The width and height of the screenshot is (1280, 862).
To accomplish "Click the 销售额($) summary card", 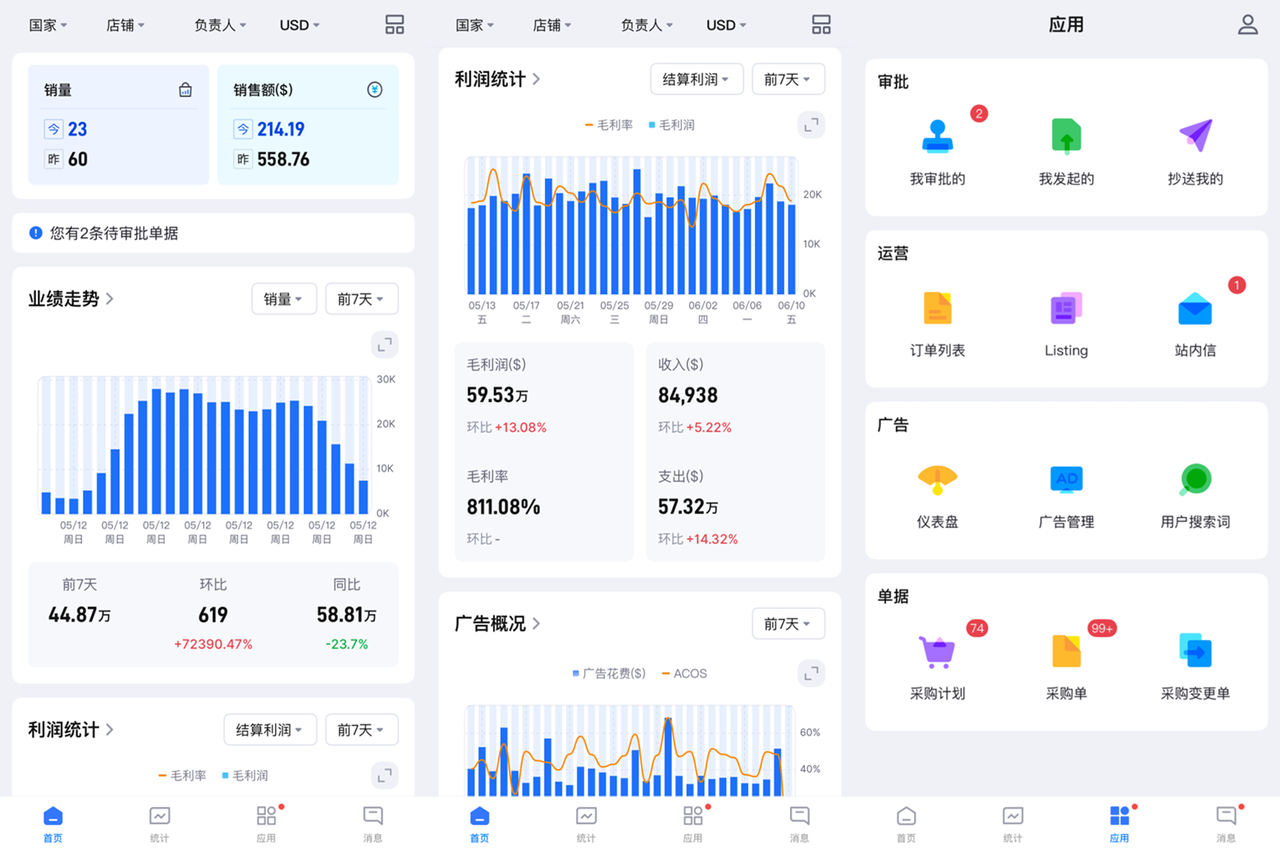I will pos(308,125).
